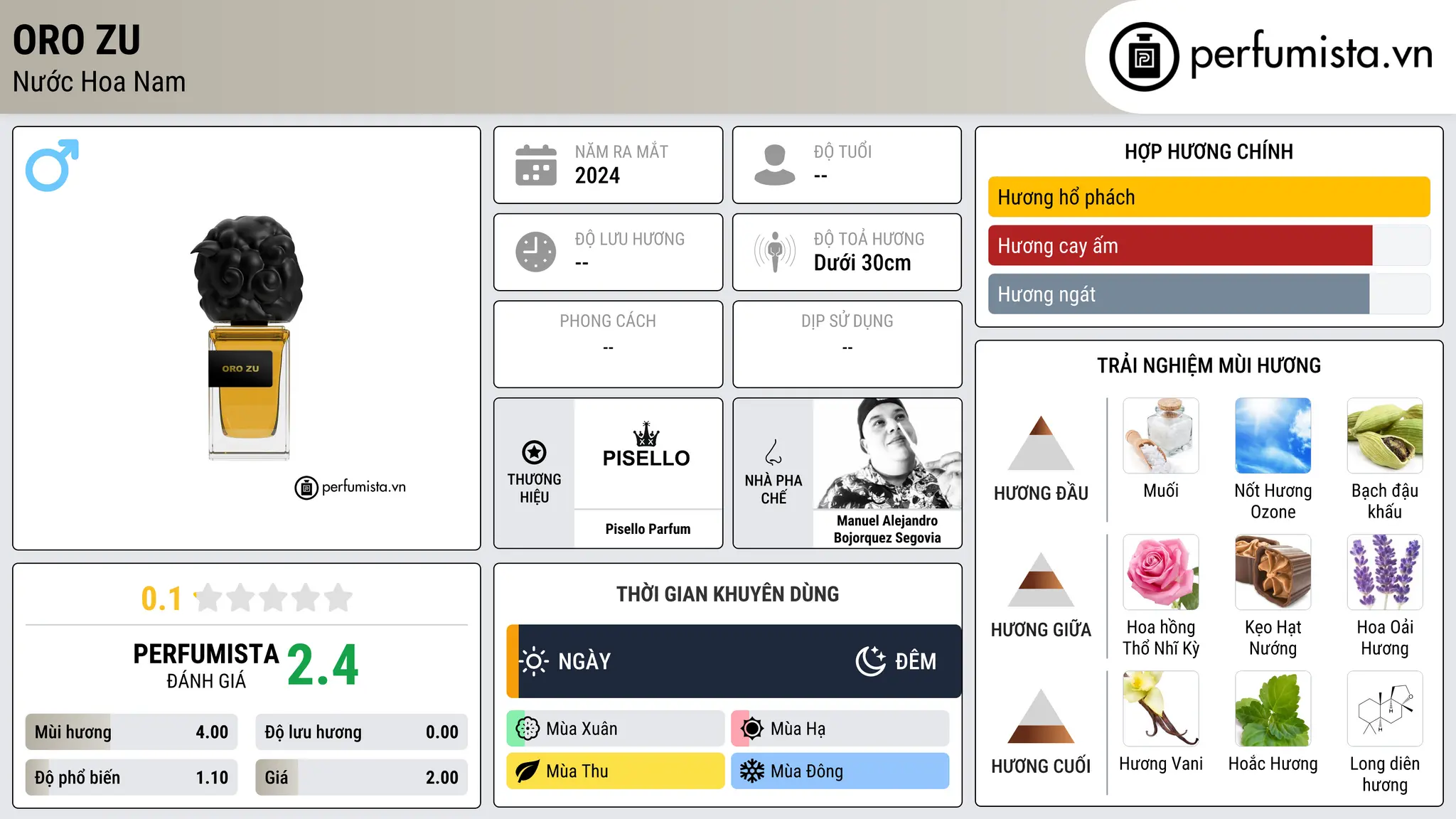Click the Dưới 30cm sillage value

pos(862,263)
